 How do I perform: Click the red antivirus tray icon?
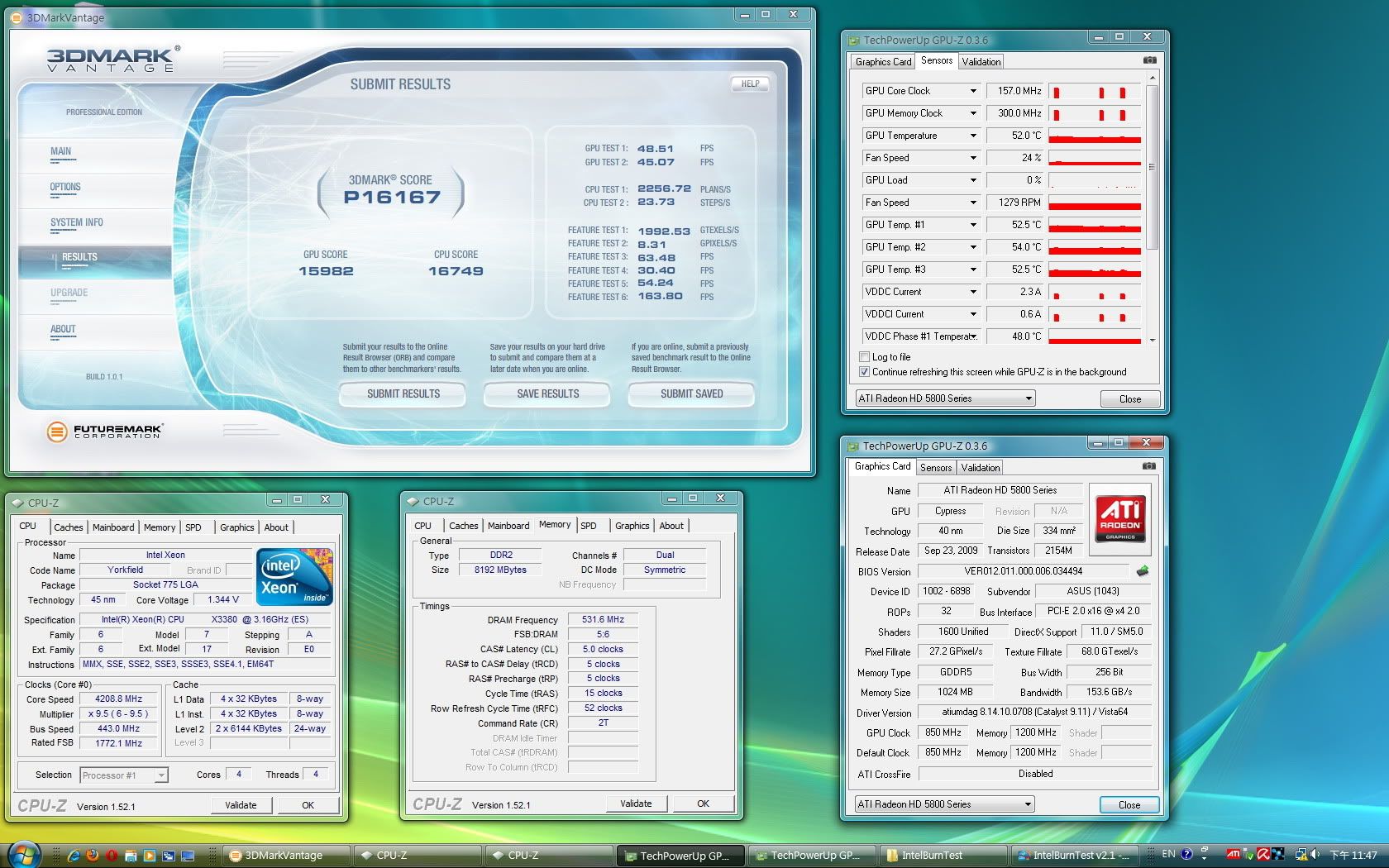point(1263,855)
